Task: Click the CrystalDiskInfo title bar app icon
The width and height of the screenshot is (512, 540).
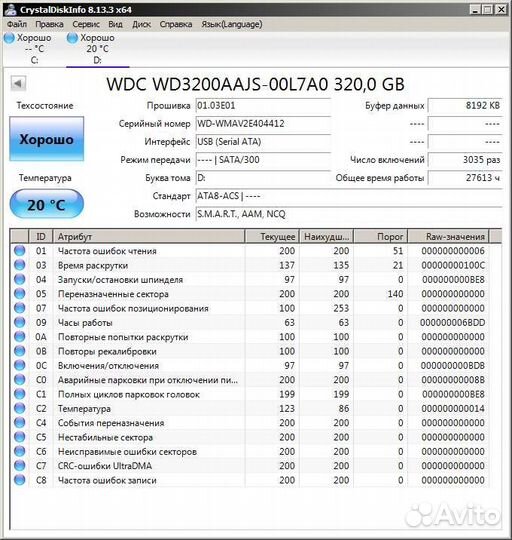Action: pyautogui.click(x=11, y=9)
